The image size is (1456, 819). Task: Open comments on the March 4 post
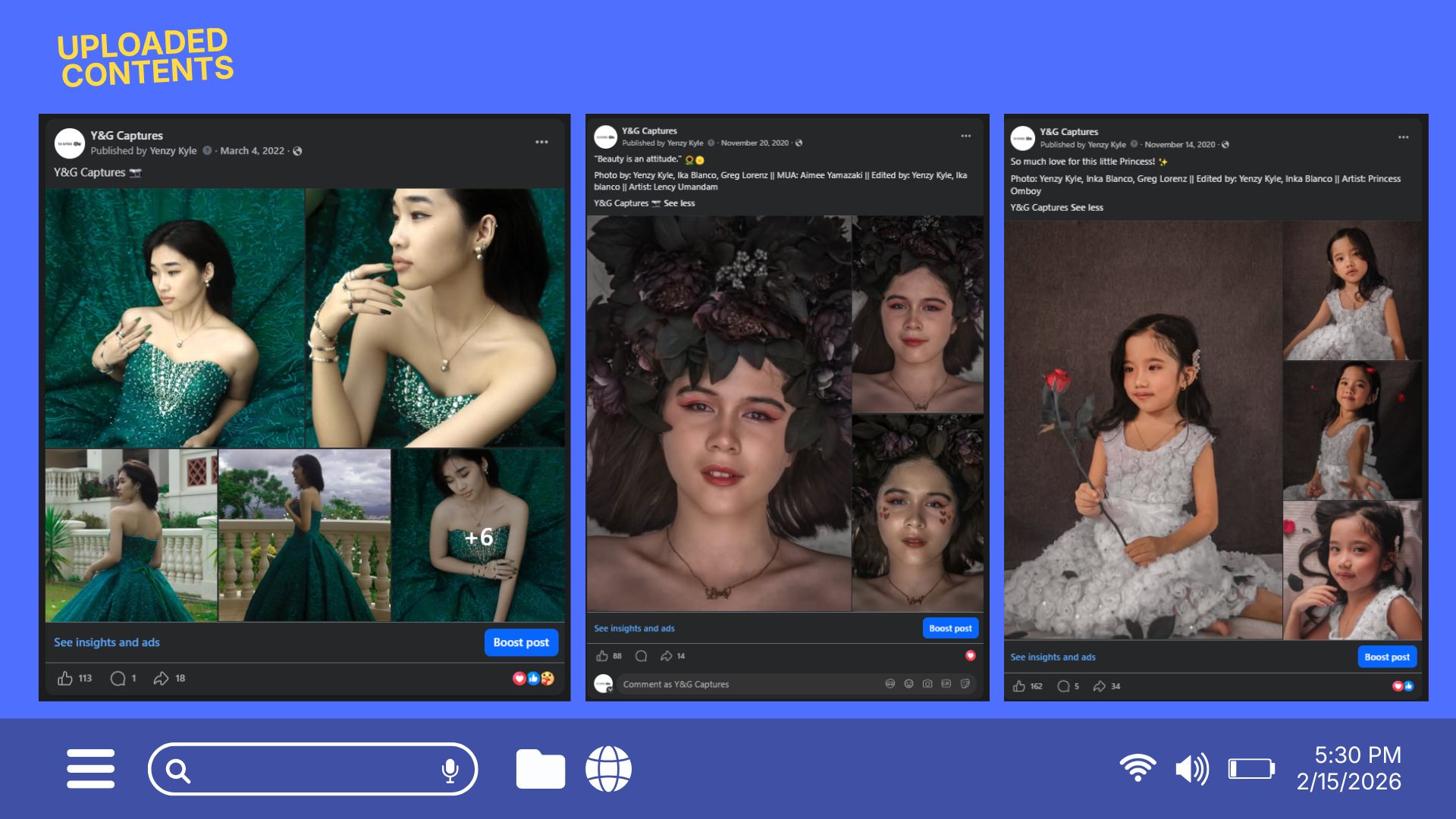tap(118, 678)
